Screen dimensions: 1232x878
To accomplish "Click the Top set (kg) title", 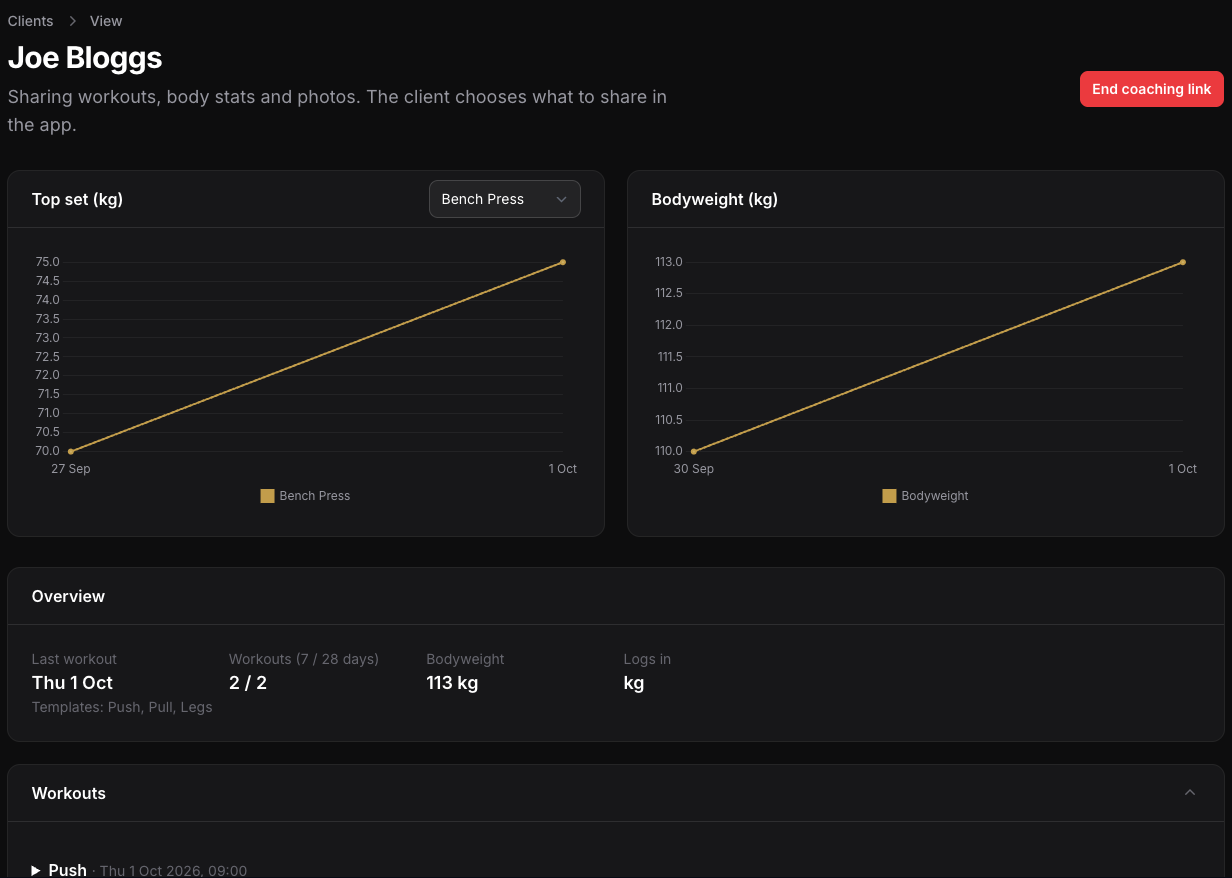I will point(77,199).
